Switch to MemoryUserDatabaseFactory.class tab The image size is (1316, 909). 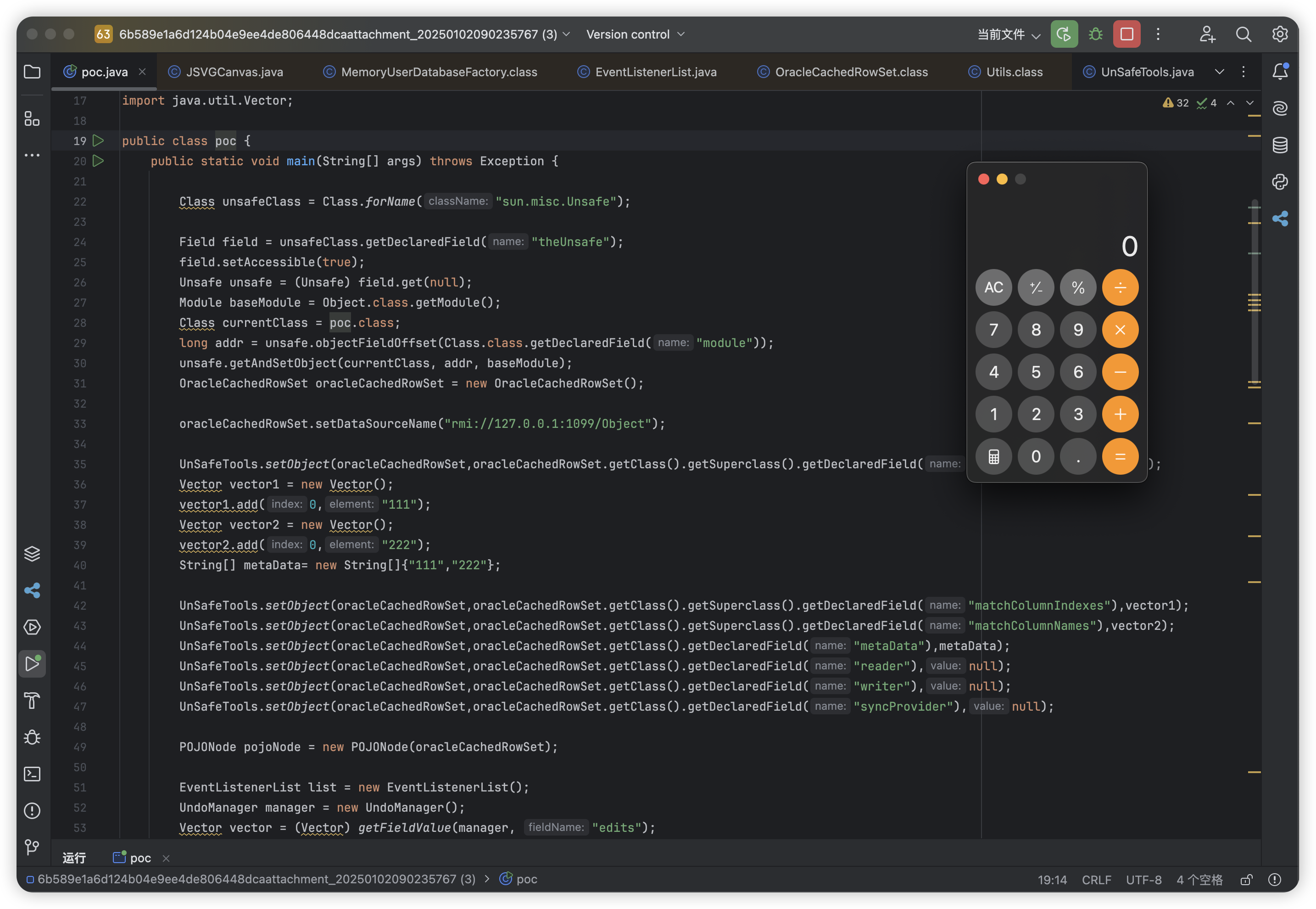tap(430, 72)
